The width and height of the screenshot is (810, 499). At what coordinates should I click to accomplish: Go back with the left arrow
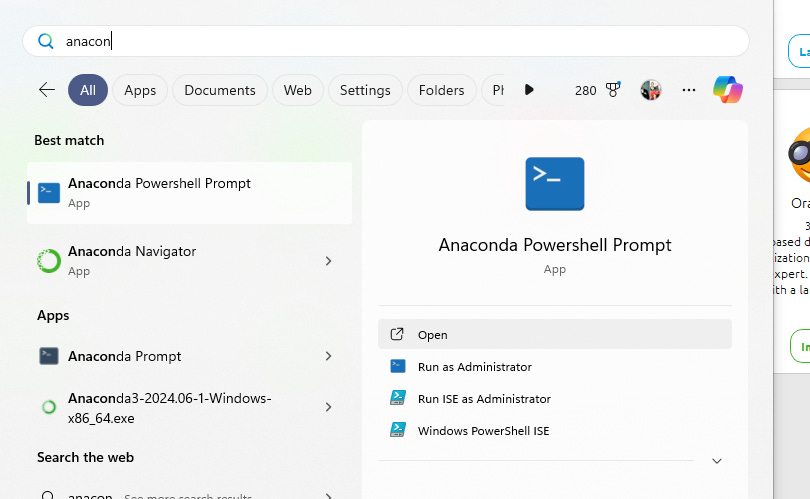click(46, 90)
